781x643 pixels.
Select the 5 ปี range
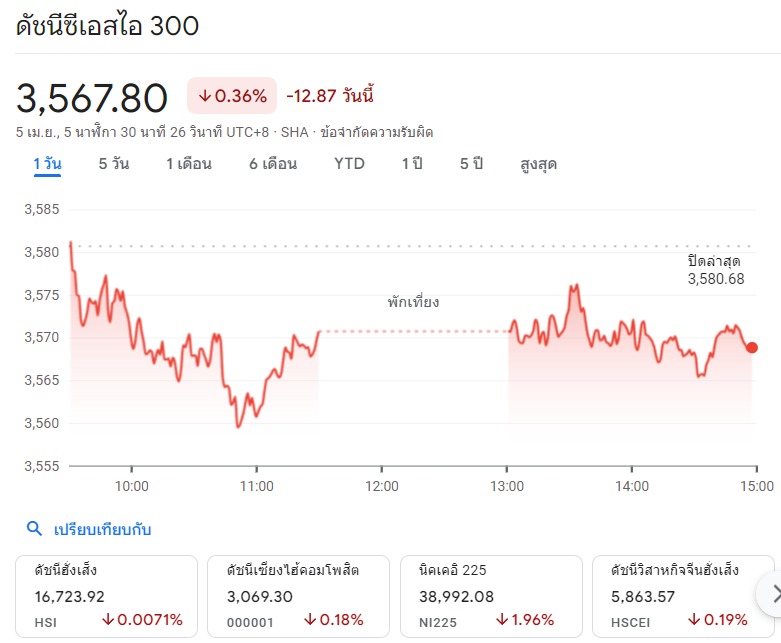coord(471,164)
